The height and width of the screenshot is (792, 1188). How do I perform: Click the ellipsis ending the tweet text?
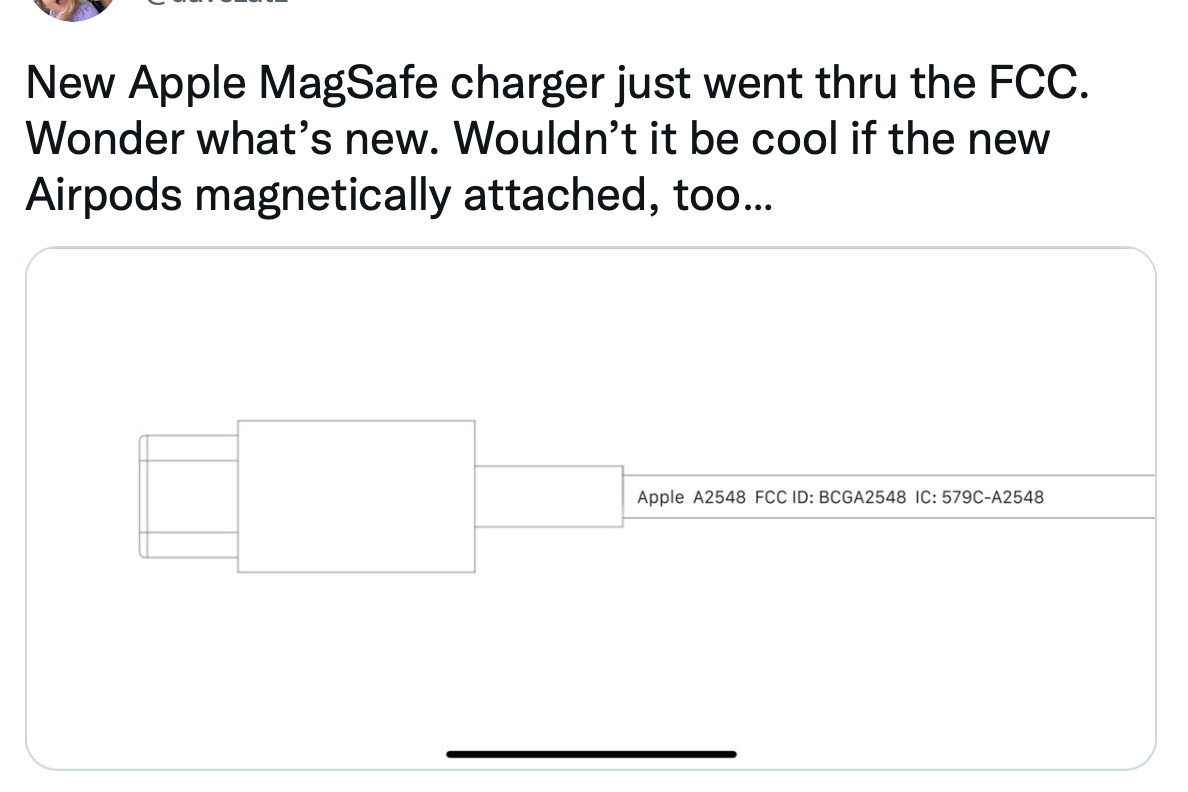pos(758,195)
